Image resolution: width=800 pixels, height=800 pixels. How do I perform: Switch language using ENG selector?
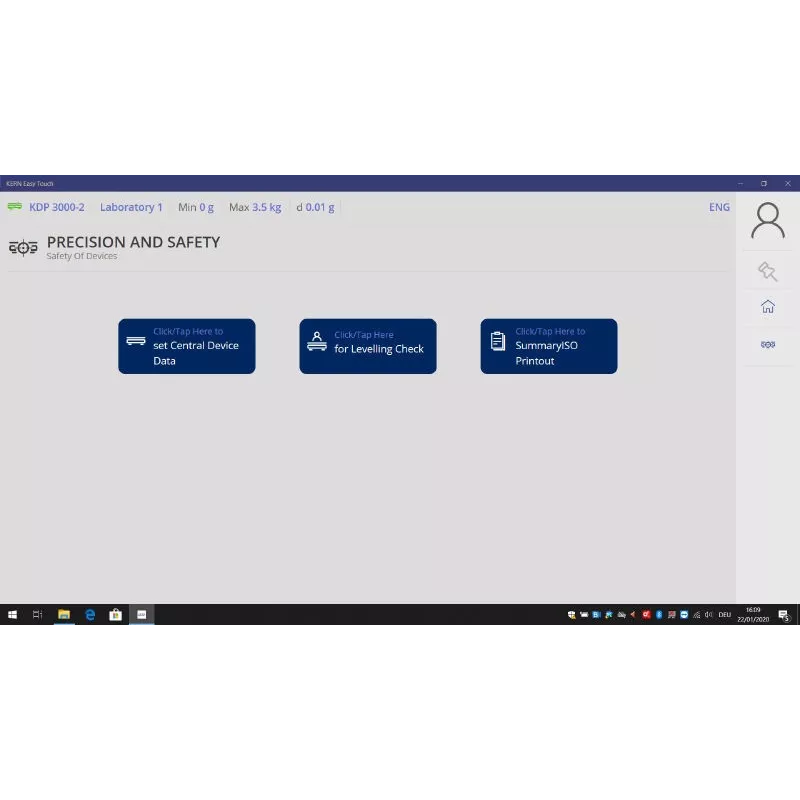point(719,207)
